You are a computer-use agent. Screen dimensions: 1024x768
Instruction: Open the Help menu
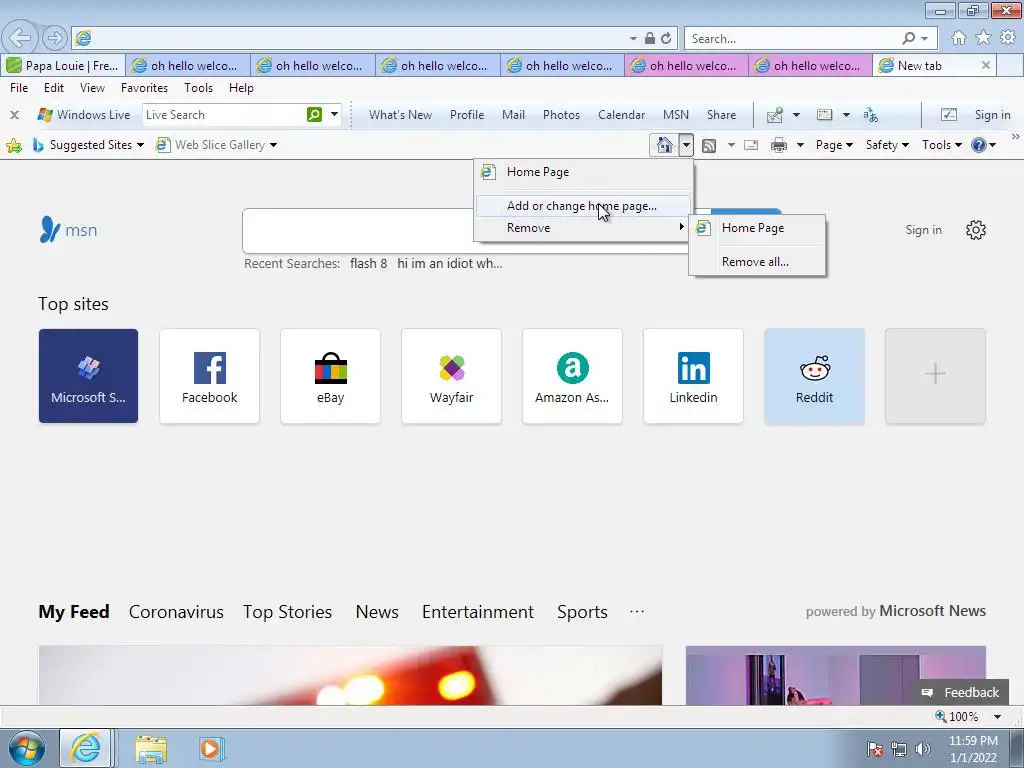[241, 88]
